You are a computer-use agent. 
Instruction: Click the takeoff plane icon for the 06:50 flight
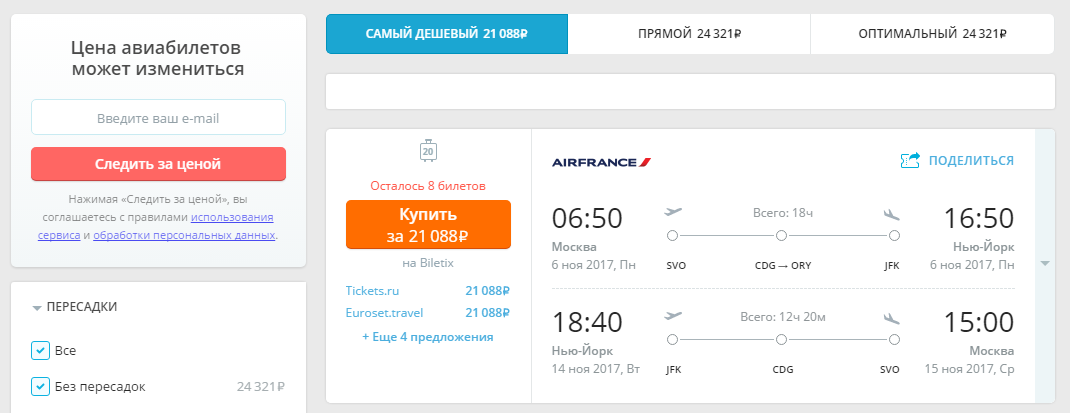[x=673, y=212]
